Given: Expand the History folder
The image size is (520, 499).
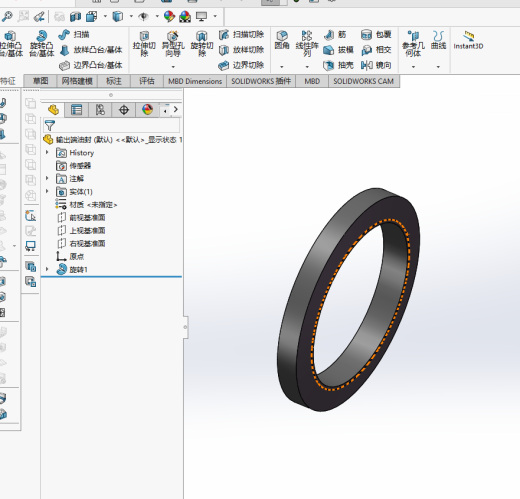Looking at the screenshot, I should pyautogui.click(x=47, y=152).
